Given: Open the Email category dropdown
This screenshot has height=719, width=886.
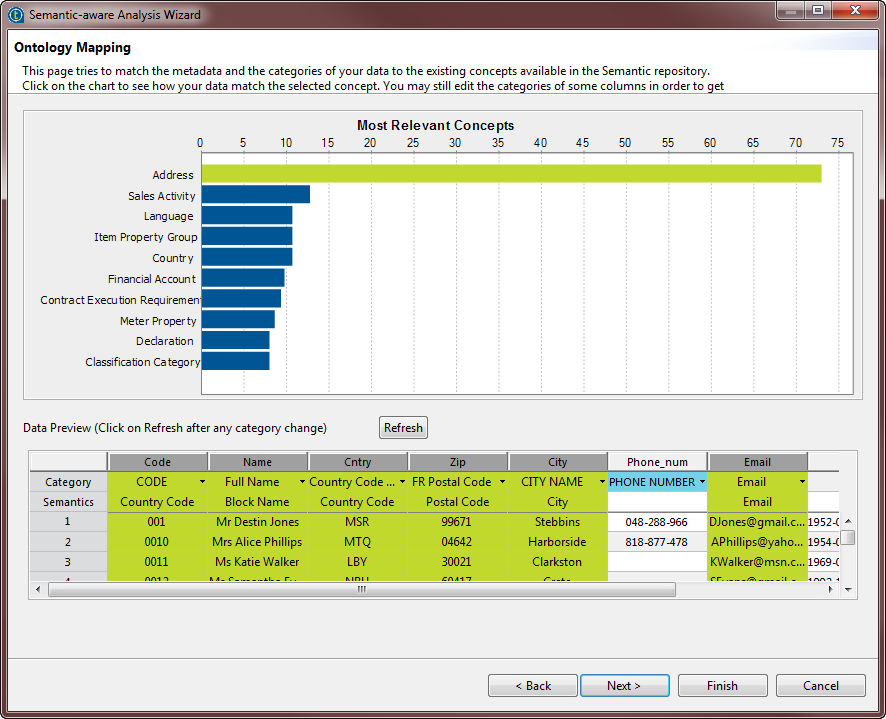Looking at the screenshot, I should coord(802,482).
